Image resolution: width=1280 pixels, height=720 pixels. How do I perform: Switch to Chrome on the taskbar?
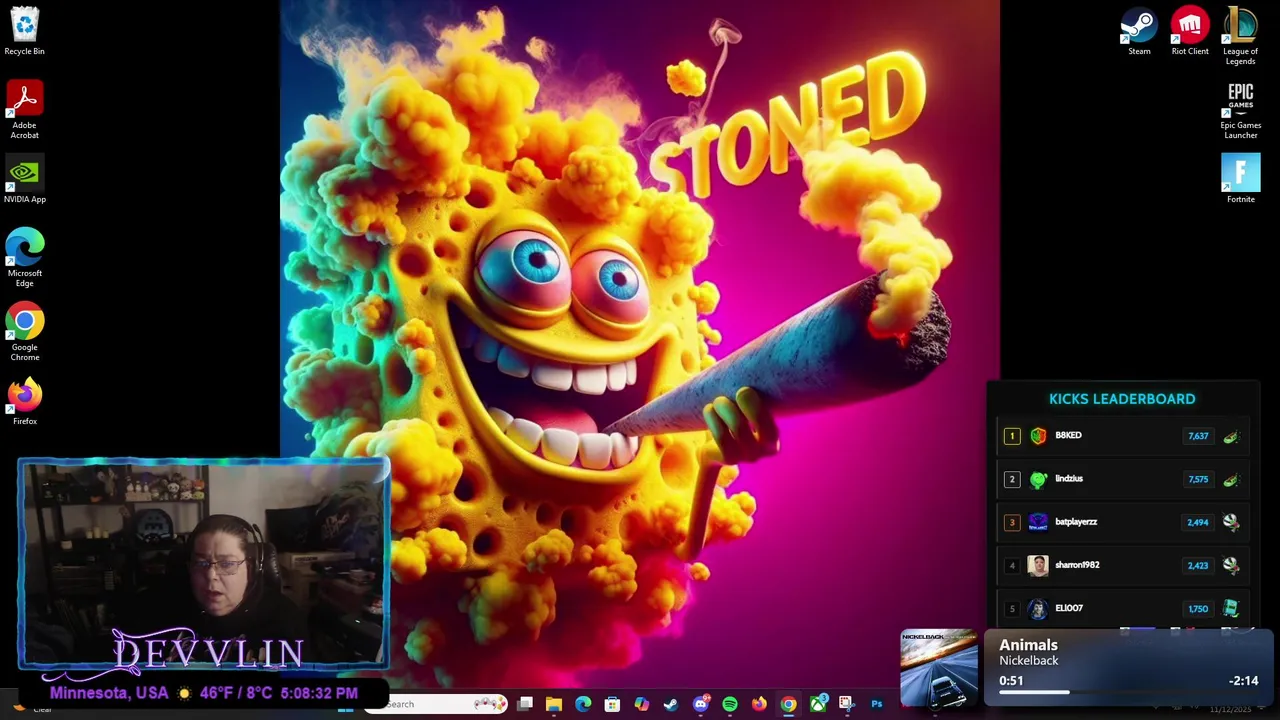[788, 704]
